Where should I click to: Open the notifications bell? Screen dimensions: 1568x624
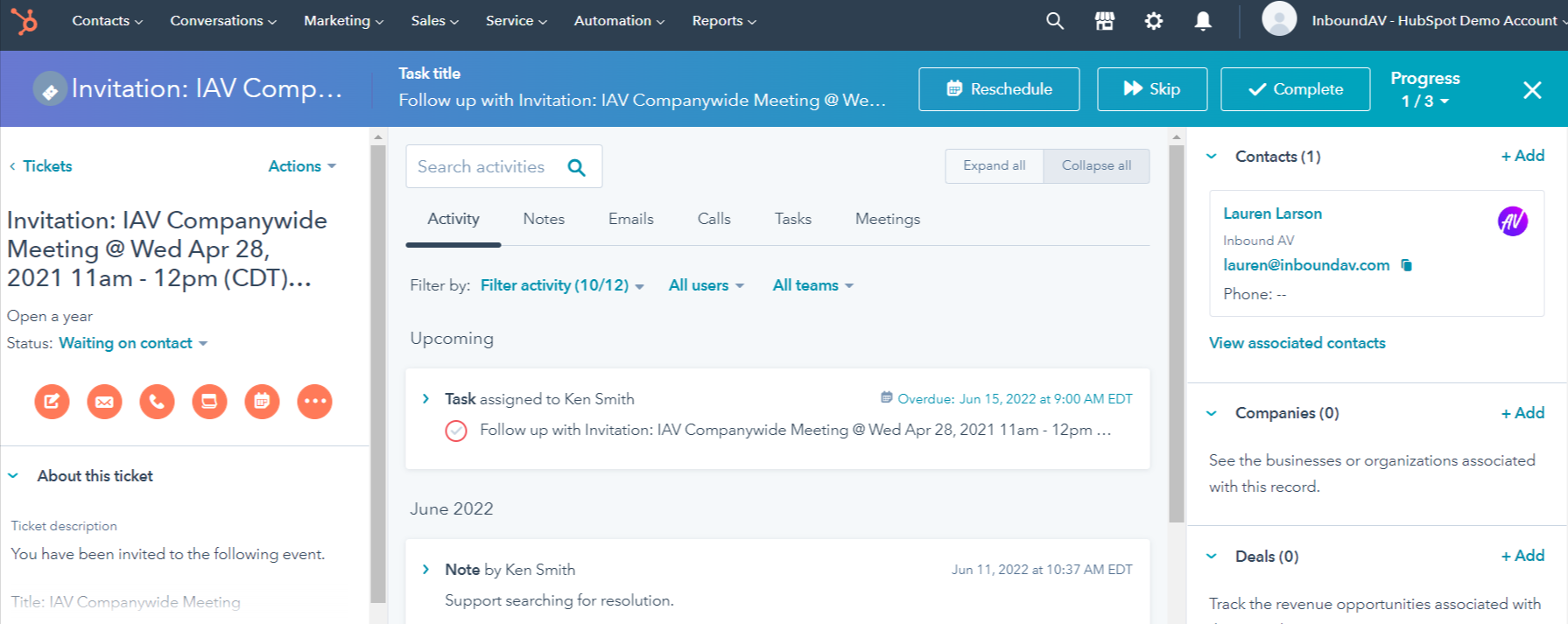click(1204, 21)
